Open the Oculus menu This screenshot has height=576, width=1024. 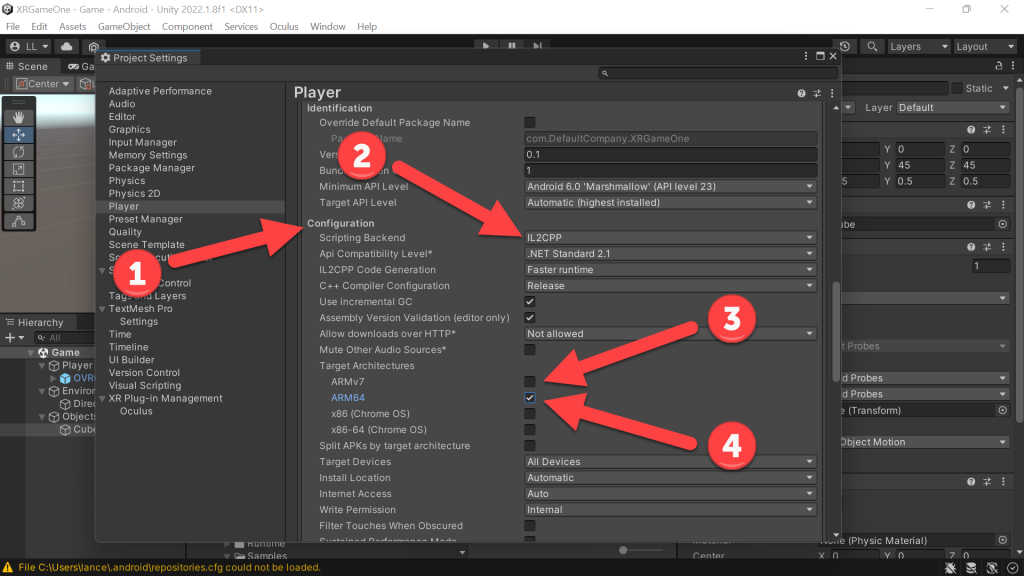point(284,27)
